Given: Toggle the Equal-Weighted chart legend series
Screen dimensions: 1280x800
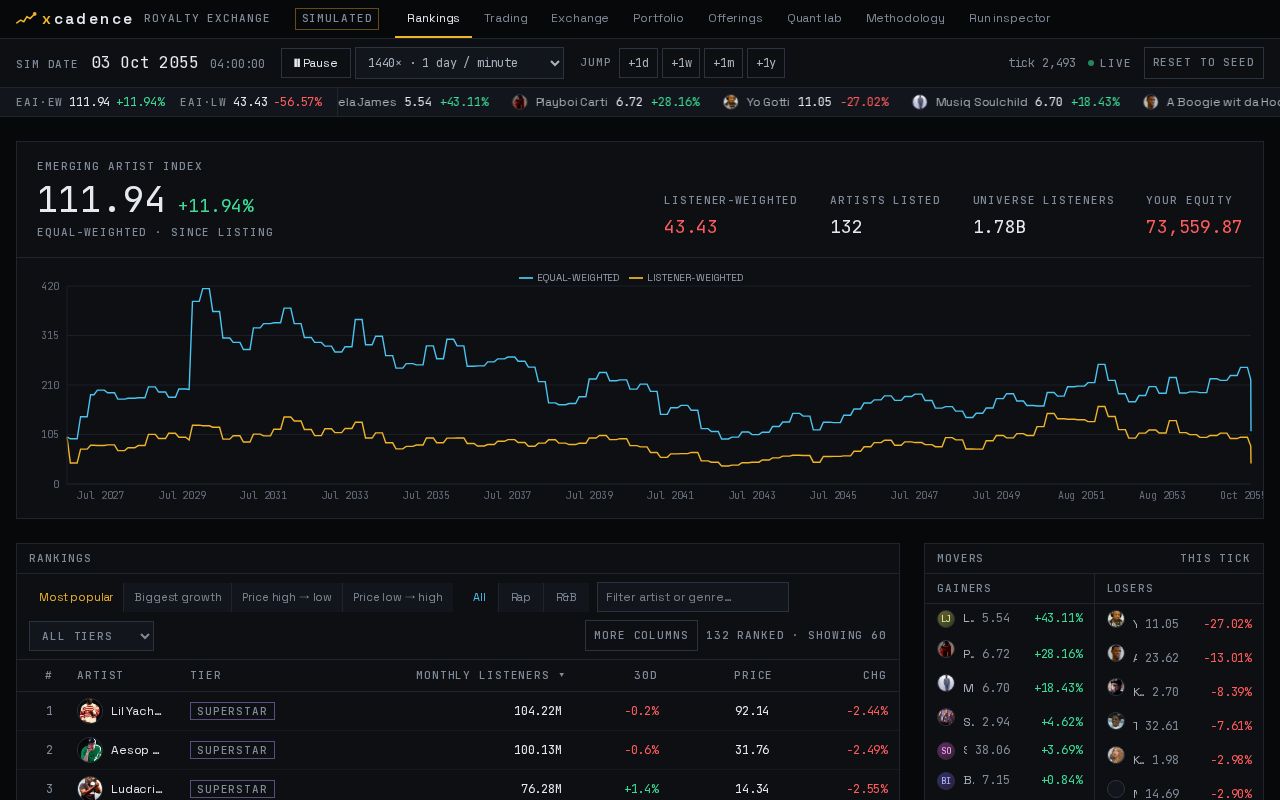Looking at the screenshot, I should [569, 278].
